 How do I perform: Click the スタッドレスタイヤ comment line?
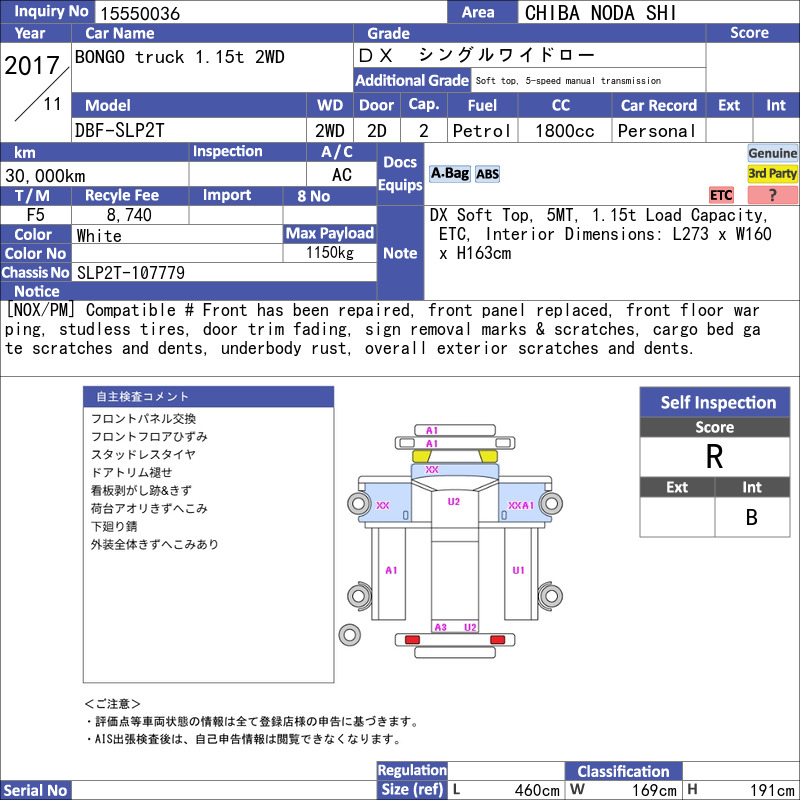[x=143, y=455]
